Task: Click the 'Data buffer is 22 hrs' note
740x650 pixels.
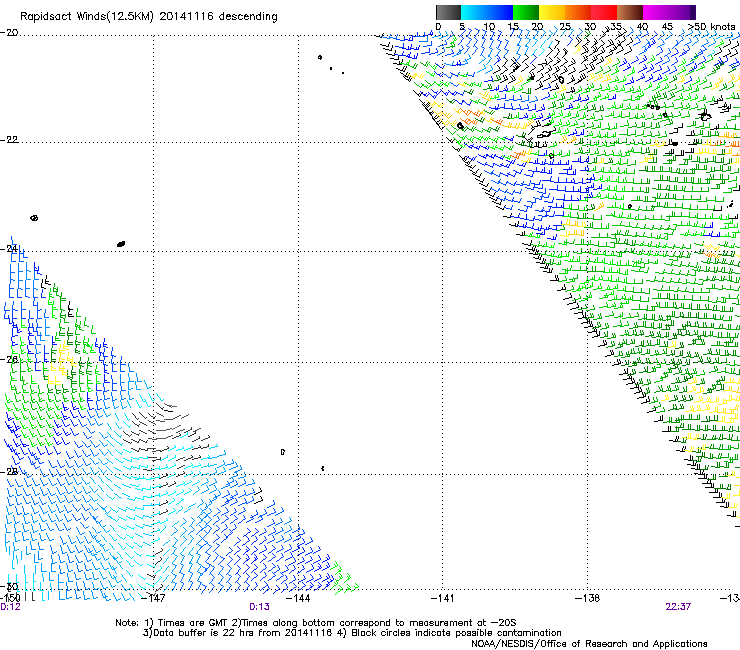Action: pos(352,633)
